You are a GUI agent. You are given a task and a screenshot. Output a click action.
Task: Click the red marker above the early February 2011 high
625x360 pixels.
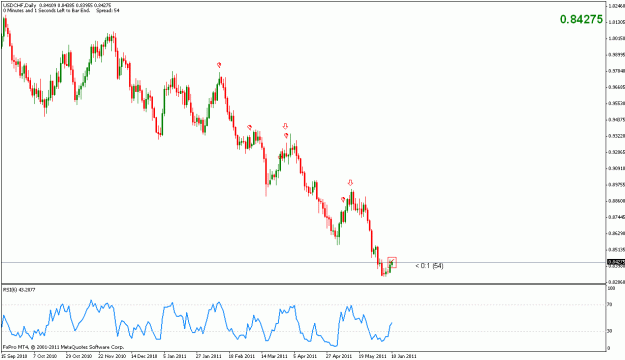[218, 65]
